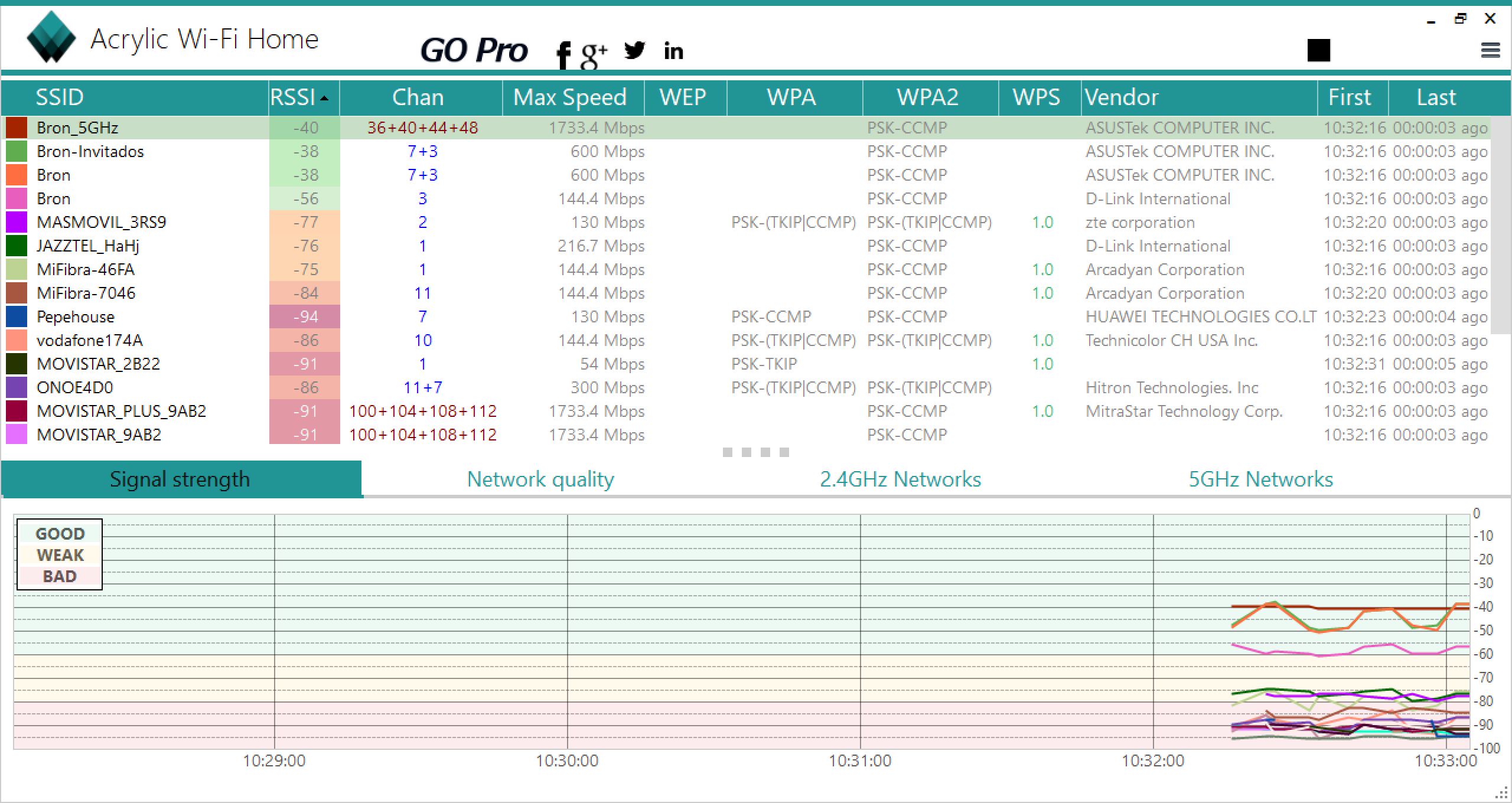This screenshot has width=1512, height=803.
Task: Open the 2.4GHz Networks tab
Action: click(x=900, y=479)
